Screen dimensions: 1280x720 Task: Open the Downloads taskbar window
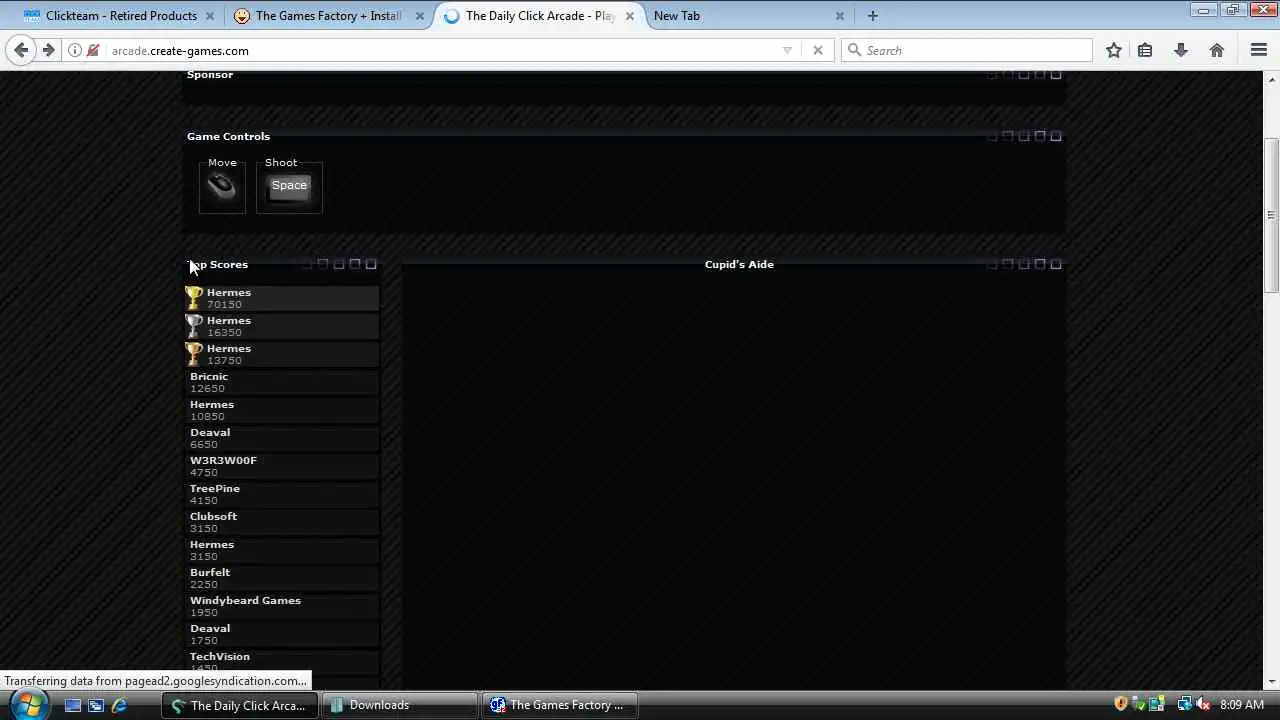399,705
